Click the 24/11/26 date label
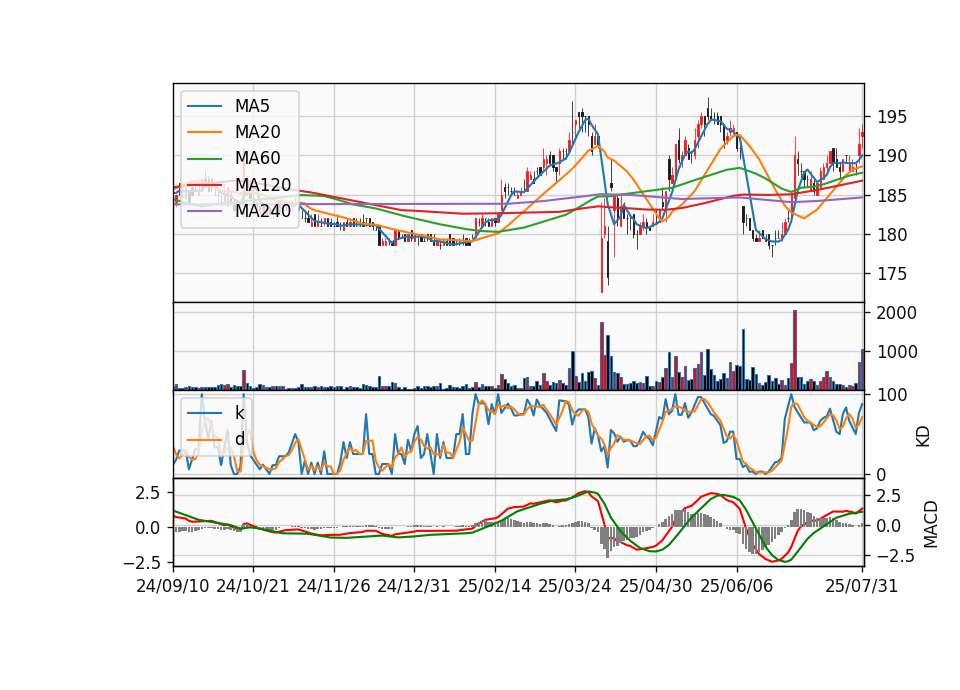The width and height of the screenshot is (960, 690). (x=334, y=586)
